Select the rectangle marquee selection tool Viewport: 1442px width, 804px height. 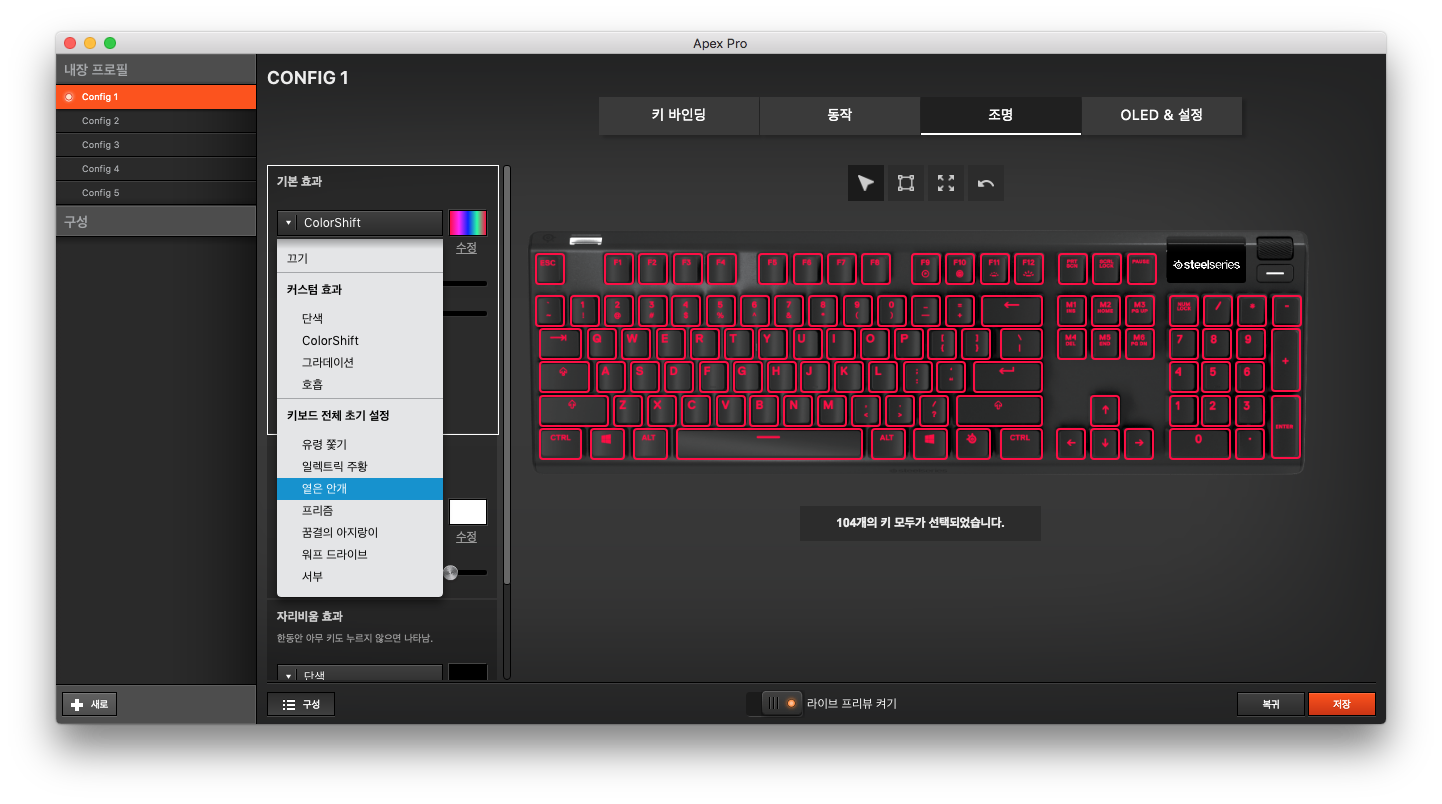pos(906,183)
